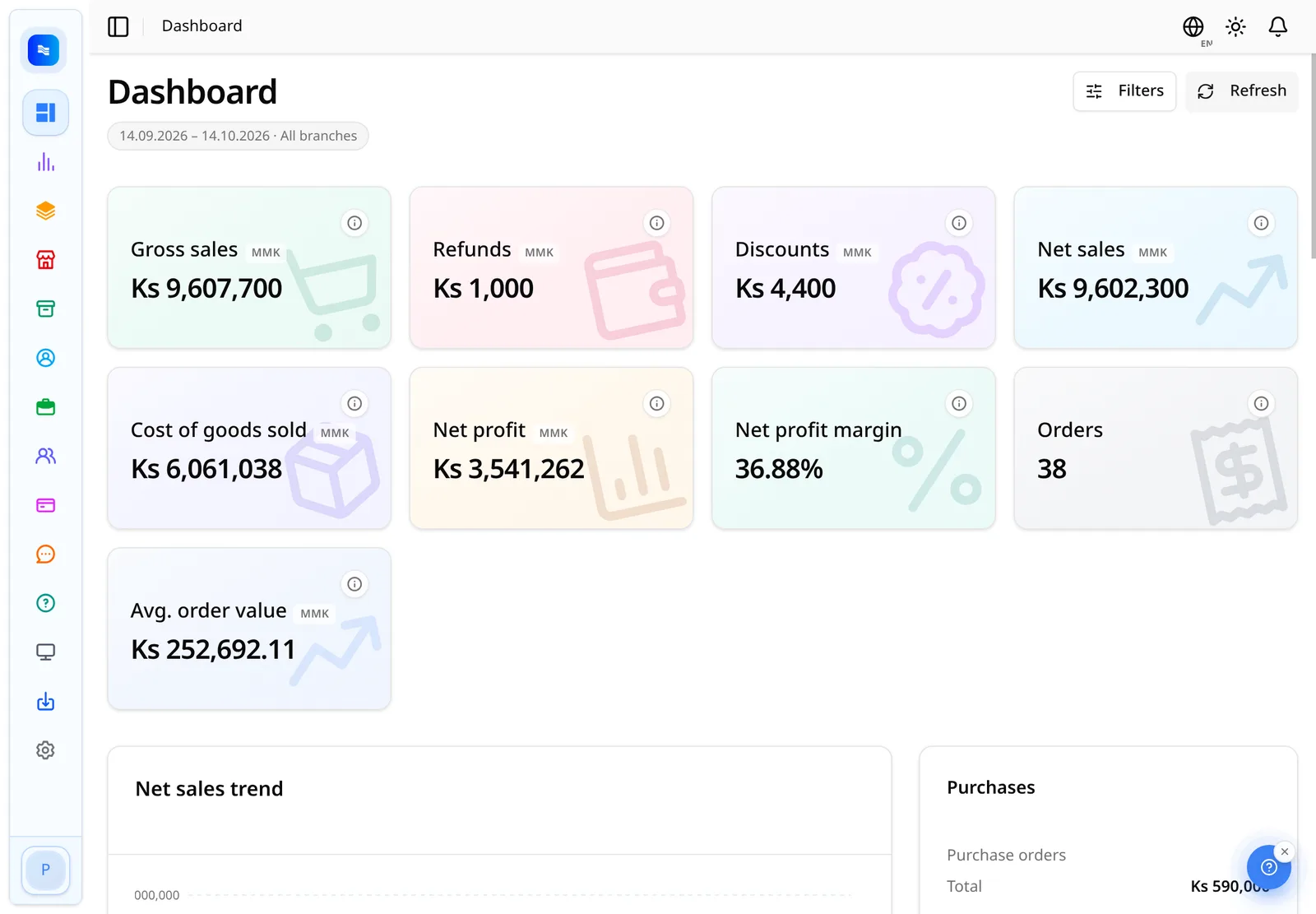Viewport: 1316px width, 914px height.
Task: Open the blue user circle icon
Action: (45, 358)
